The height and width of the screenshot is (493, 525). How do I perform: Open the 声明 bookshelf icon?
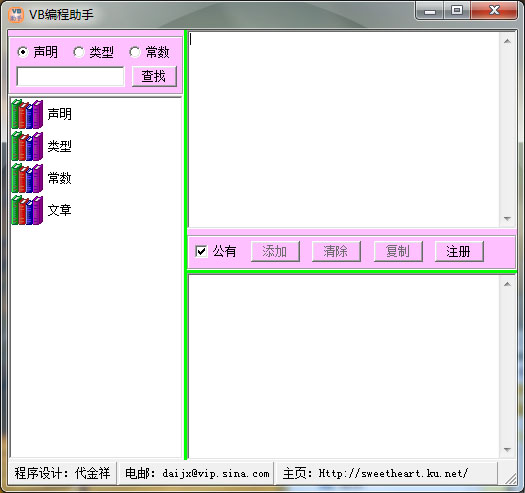click(27, 114)
